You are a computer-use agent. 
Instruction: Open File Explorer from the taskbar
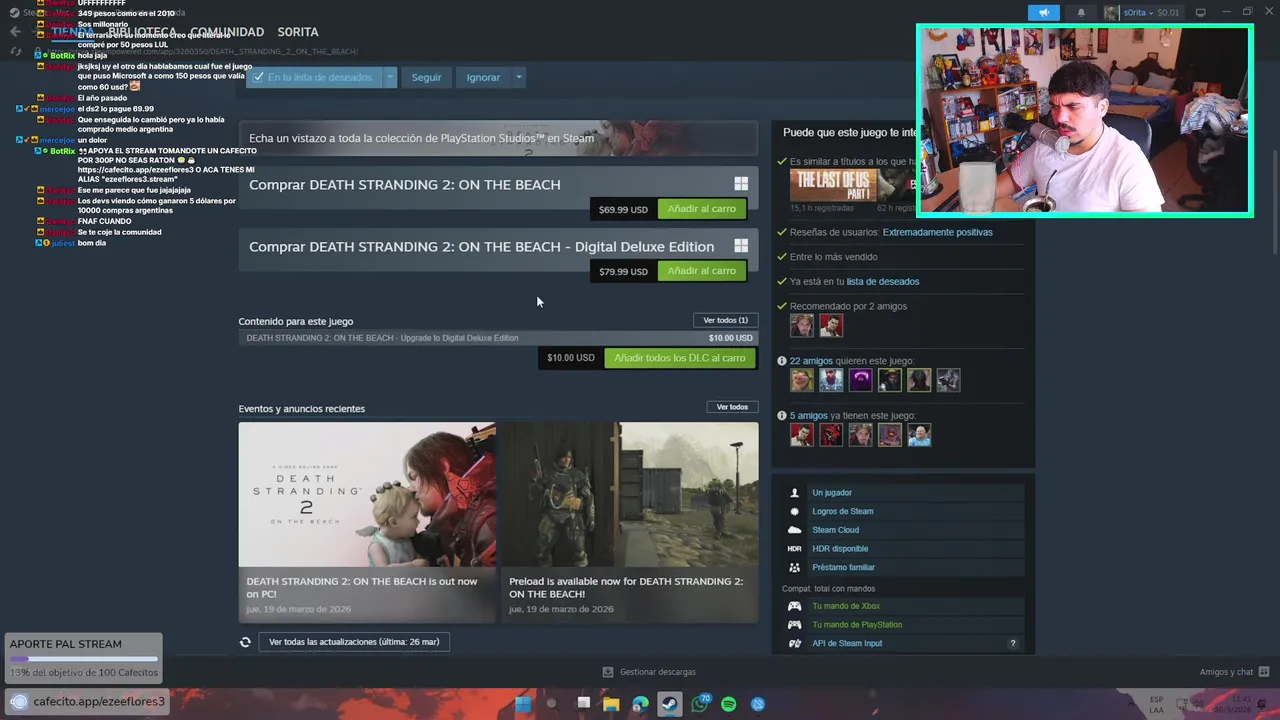[x=611, y=704]
